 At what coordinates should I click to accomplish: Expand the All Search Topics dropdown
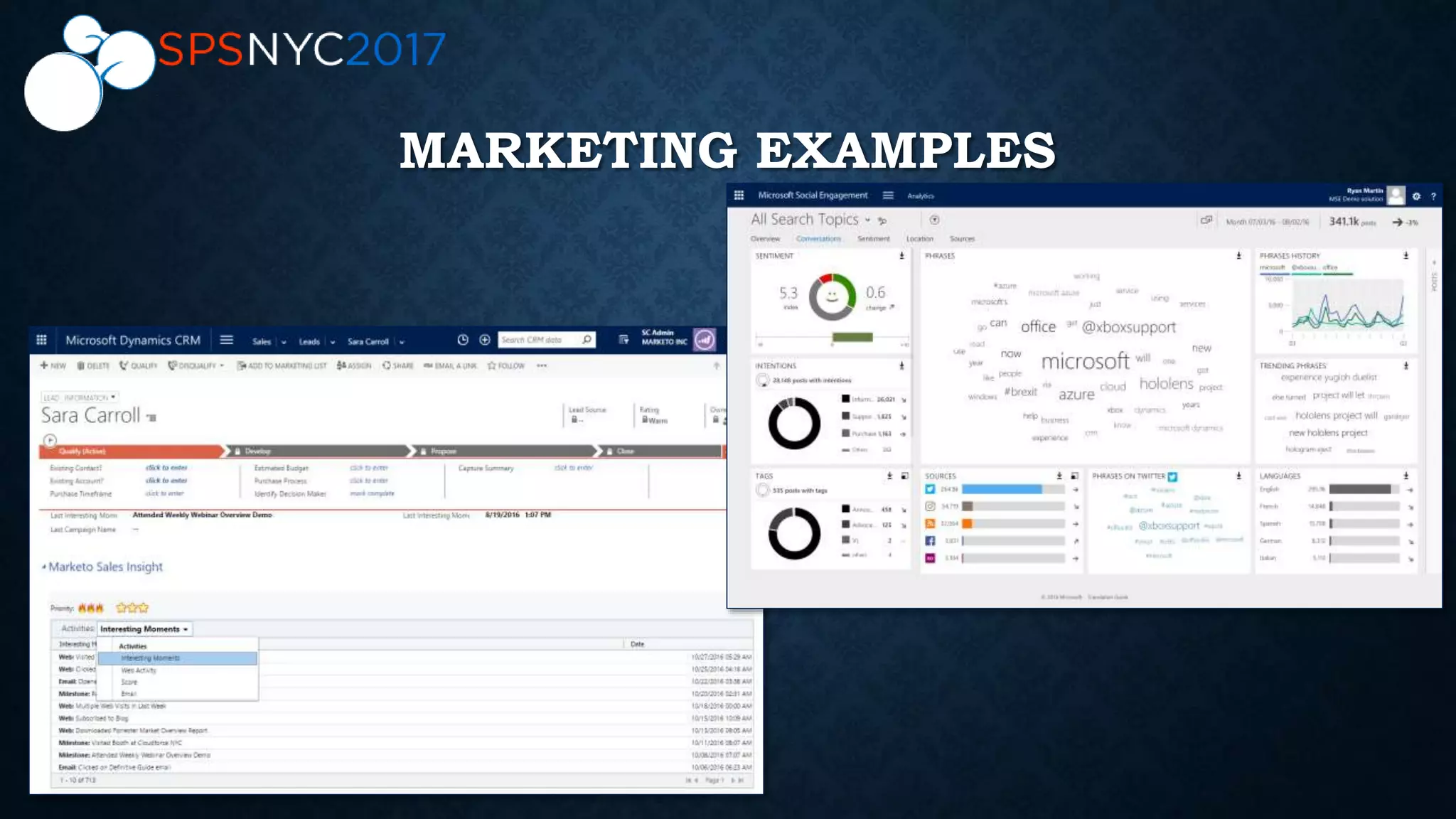tap(867, 220)
